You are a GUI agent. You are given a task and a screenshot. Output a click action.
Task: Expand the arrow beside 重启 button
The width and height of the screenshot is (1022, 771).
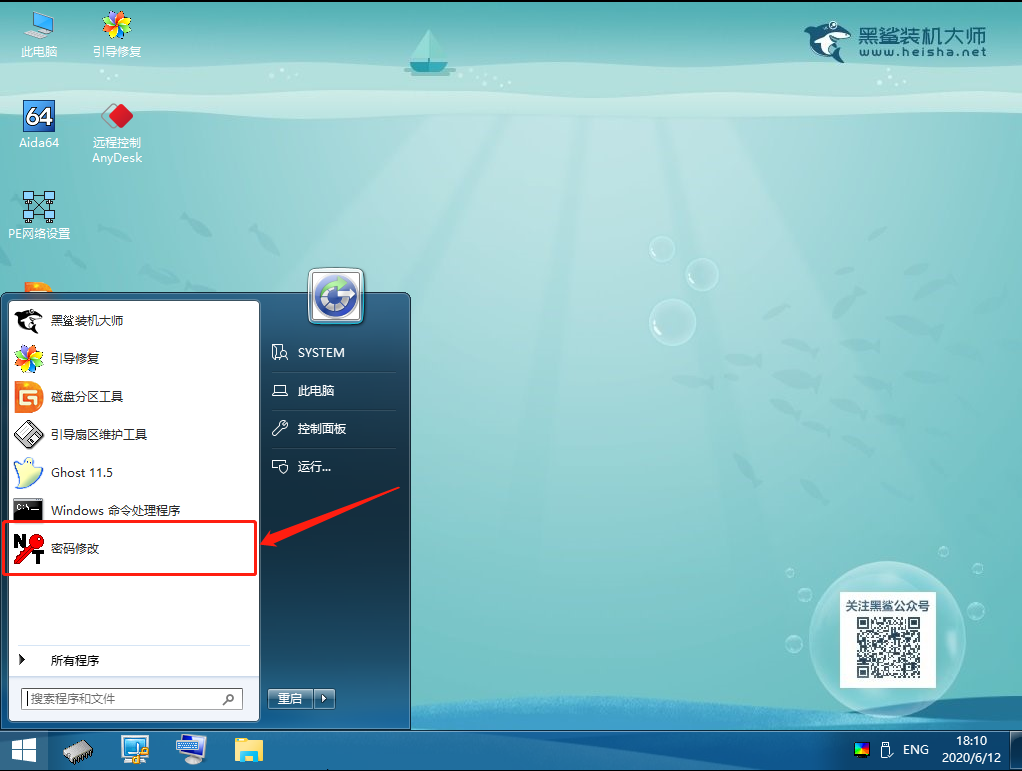pyautogui.click(x=324, y=699)
